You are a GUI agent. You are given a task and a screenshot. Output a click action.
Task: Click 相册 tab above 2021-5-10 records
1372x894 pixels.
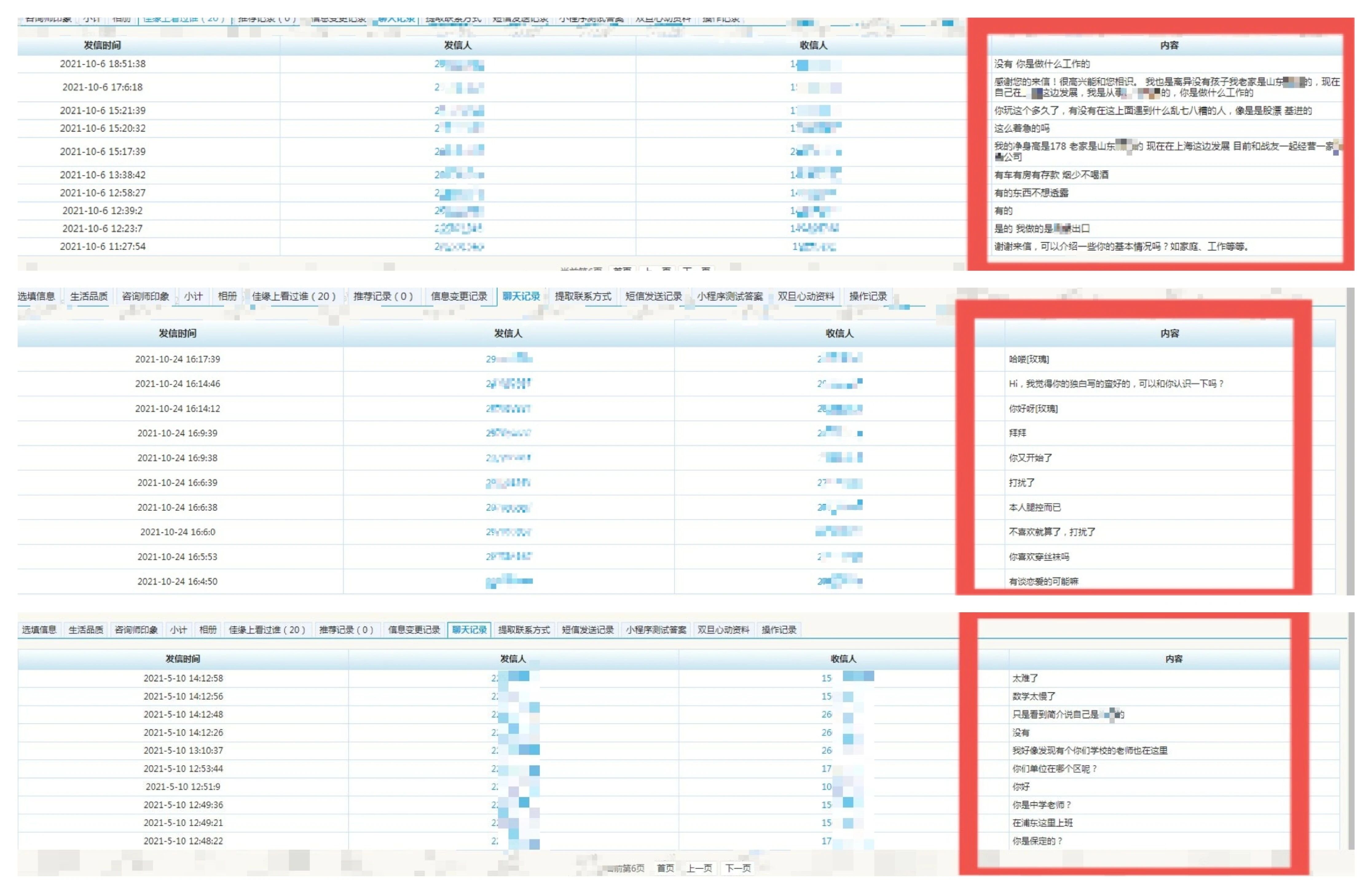[207, 629]
